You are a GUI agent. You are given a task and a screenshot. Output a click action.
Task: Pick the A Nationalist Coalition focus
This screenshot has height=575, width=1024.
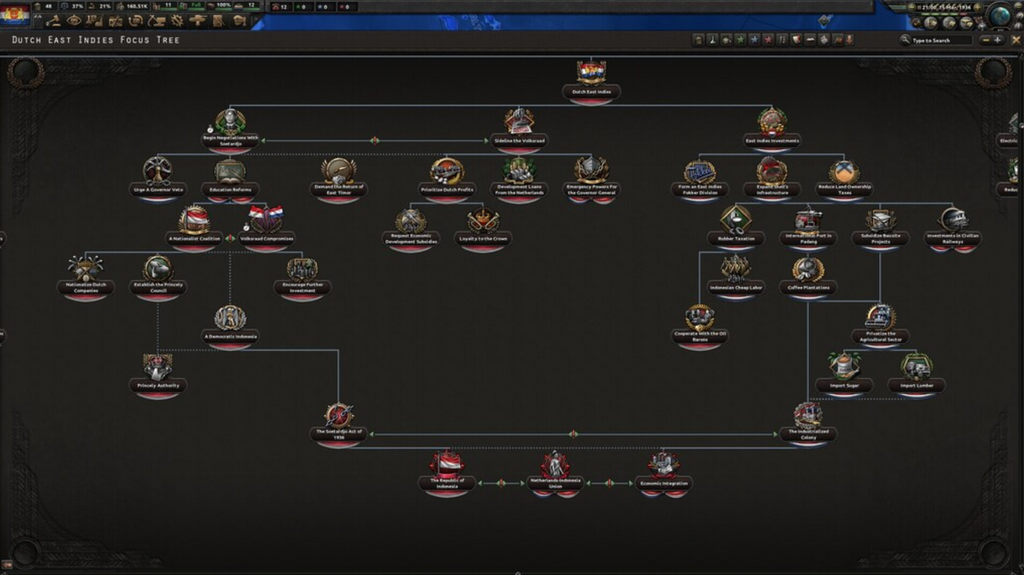click(x=194, y=227)
